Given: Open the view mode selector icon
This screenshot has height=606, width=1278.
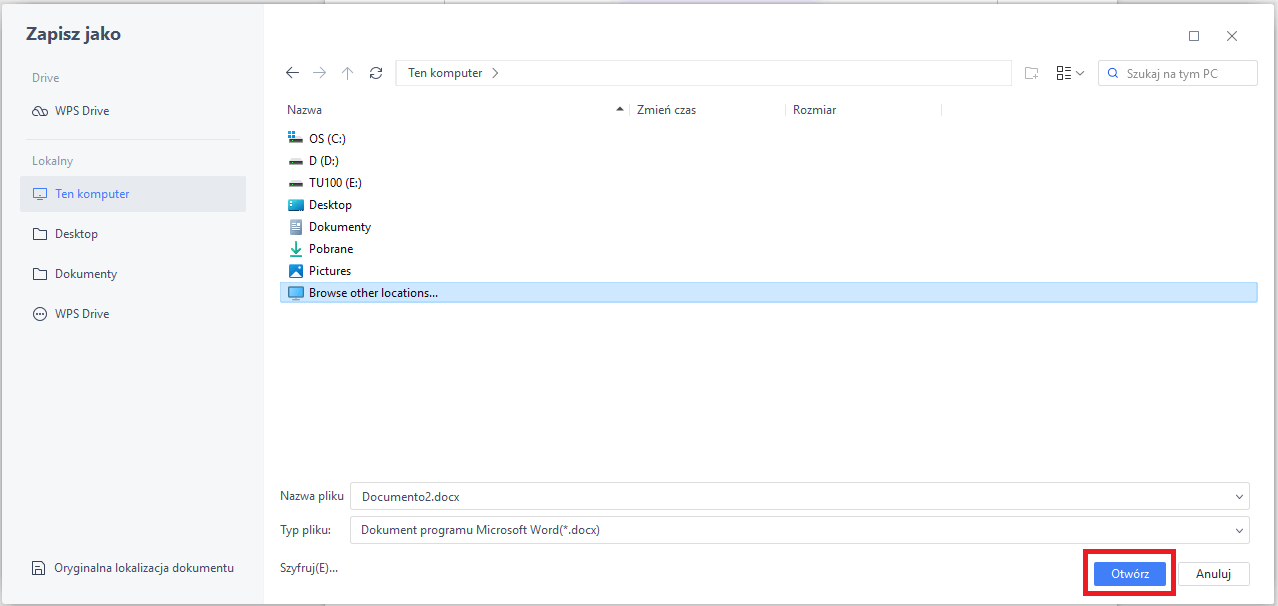Looking at the screenshot, I should tap(1070, 73).
